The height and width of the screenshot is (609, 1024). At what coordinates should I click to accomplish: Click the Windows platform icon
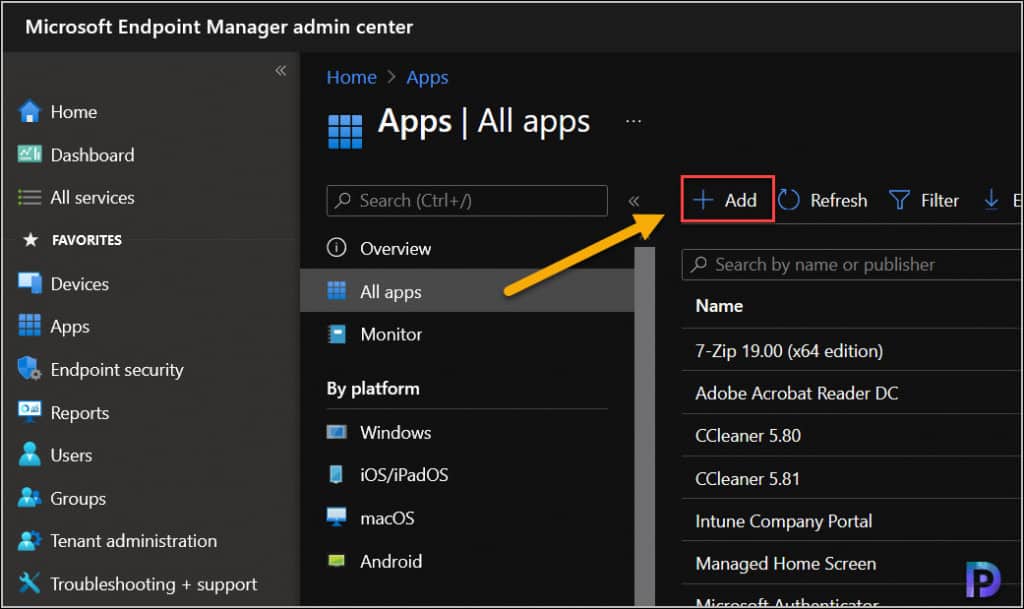[x=336, y=432]
